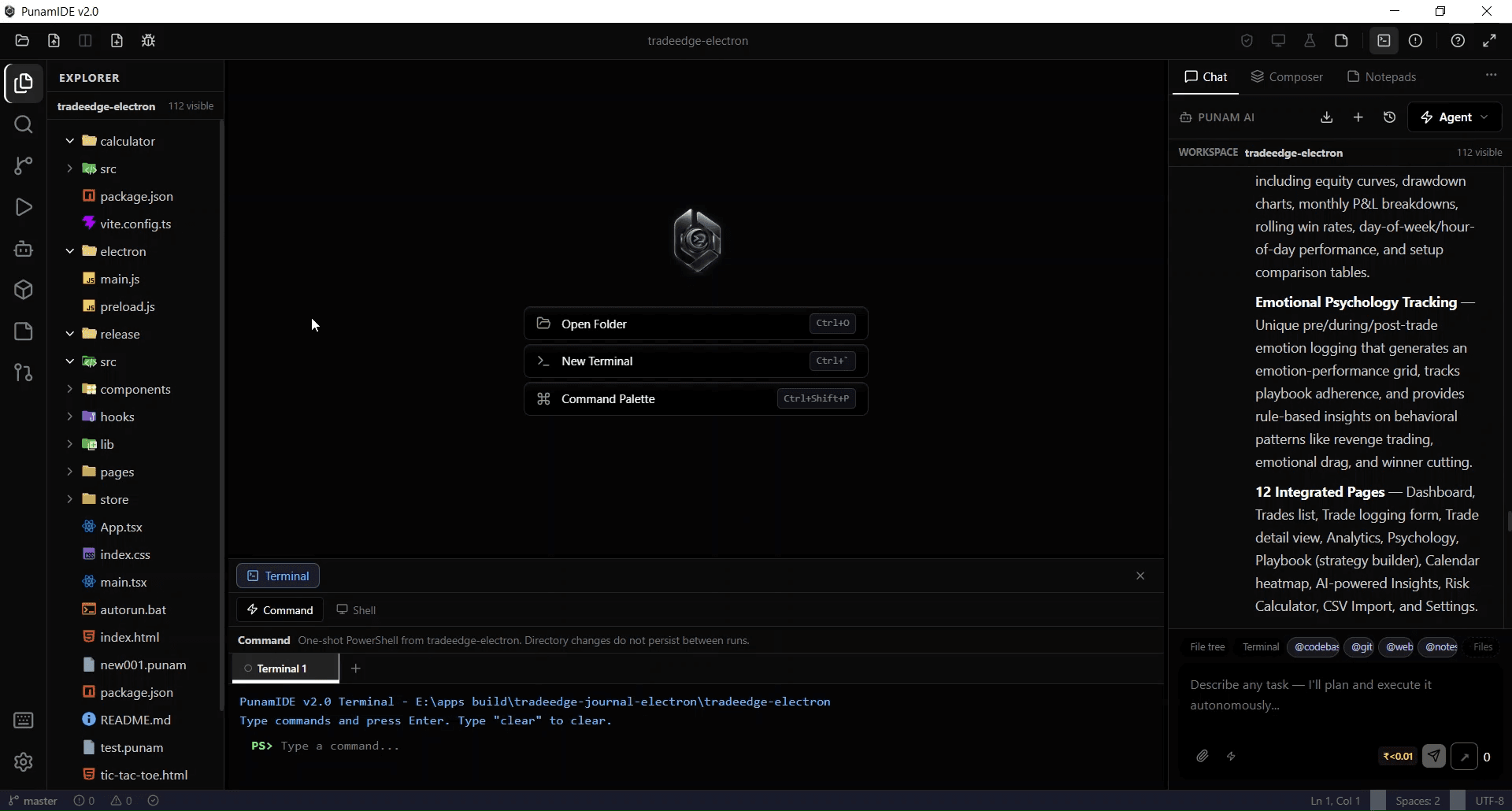Toggle the Files context chip
Image resolution: width=1512 pixels, height=811 pixels.
coord(1483,647)
